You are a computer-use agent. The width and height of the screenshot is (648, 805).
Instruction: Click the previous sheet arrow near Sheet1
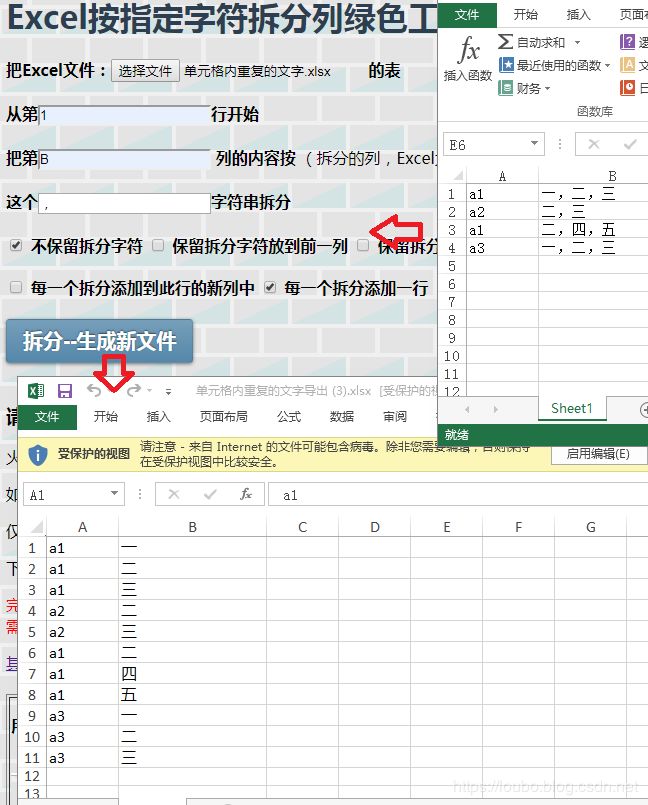click(467, 409)
